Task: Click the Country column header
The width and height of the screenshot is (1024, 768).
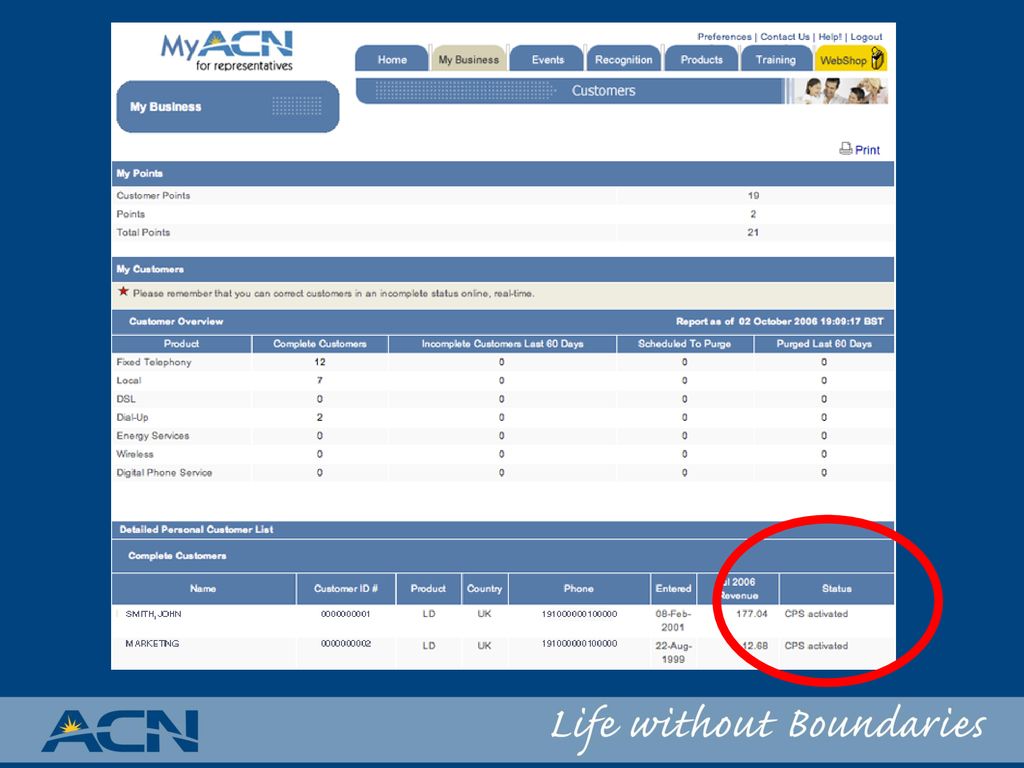Action: pyautogui.click(x=484, y=588)
